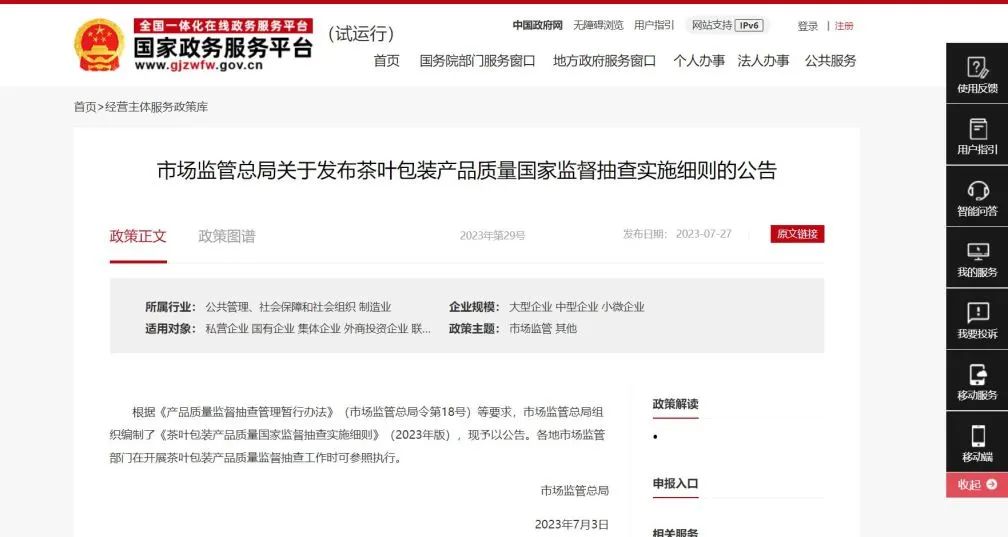
Task: Click the 使用反馈 feedback icon
Action: pyautogui.click(x=977, y=68)
